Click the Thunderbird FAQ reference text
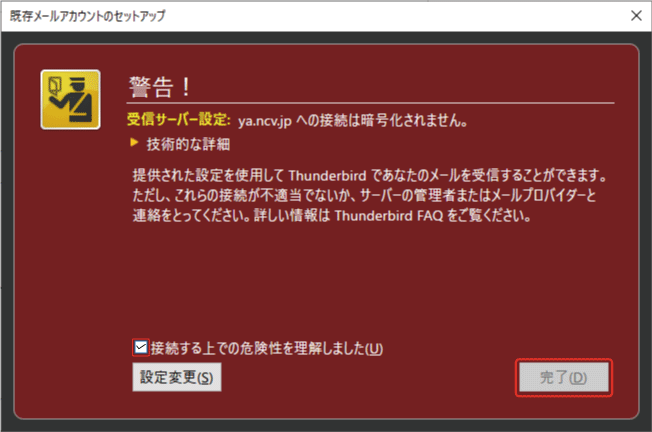The height and width of the screenshot is (432, 652). (389, 216)
